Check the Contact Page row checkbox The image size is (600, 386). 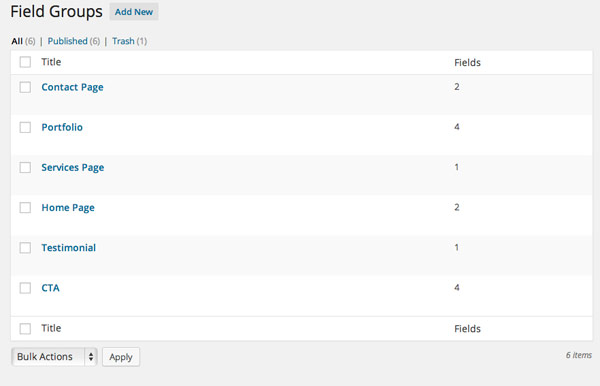[25, 87]
